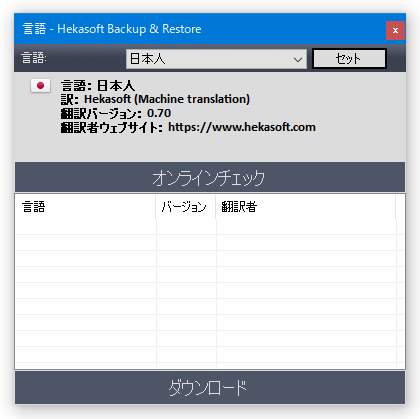Click the ダウンロード button

pyautogui.click(x=210, y=388)
